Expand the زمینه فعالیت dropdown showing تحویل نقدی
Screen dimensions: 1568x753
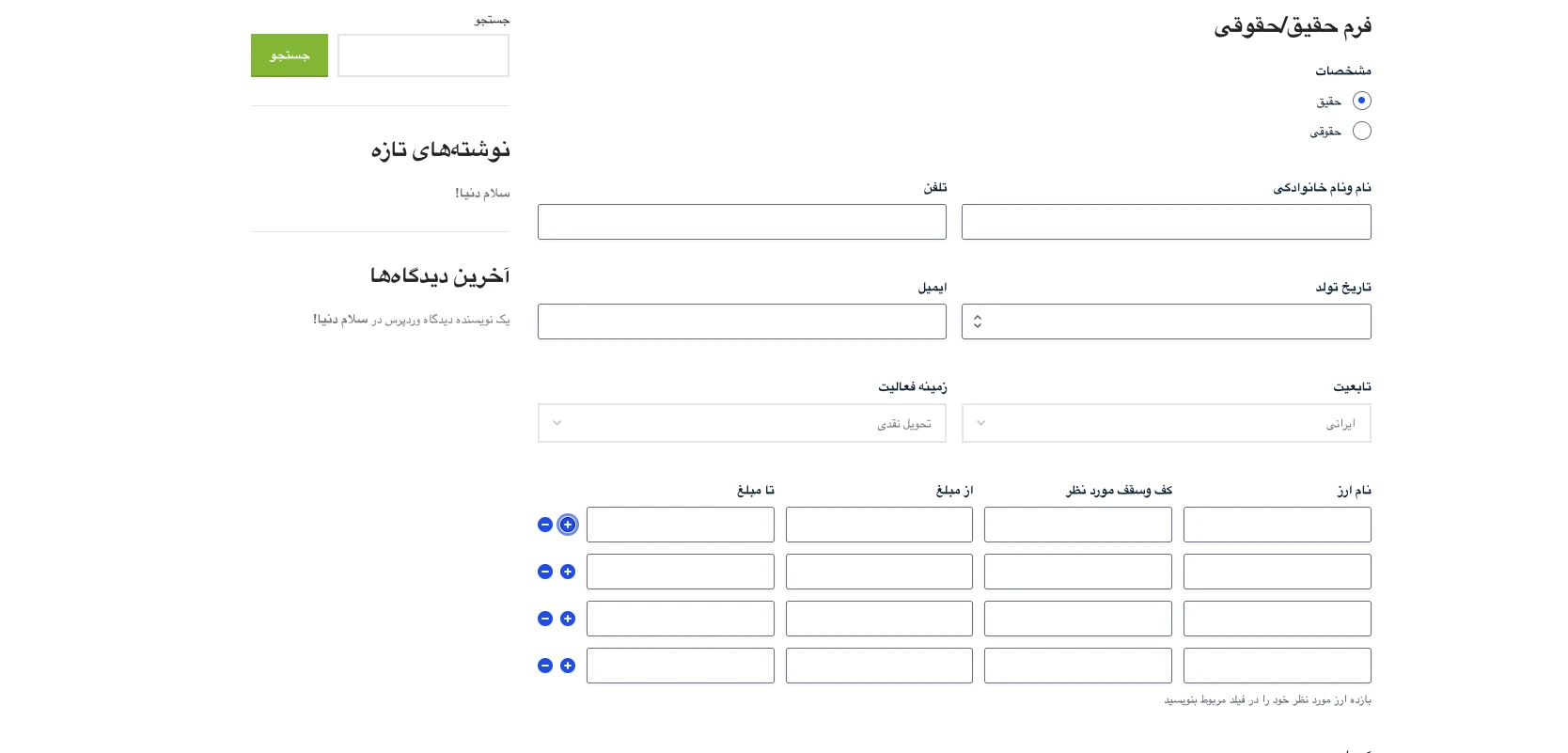pos(742,423)
